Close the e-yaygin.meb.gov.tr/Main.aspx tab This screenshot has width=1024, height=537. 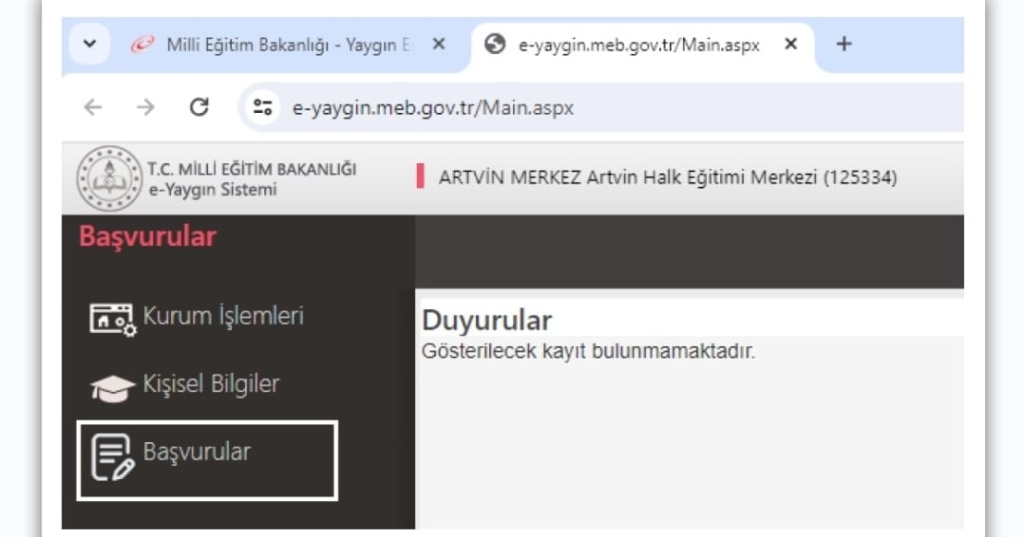point(790,45)
